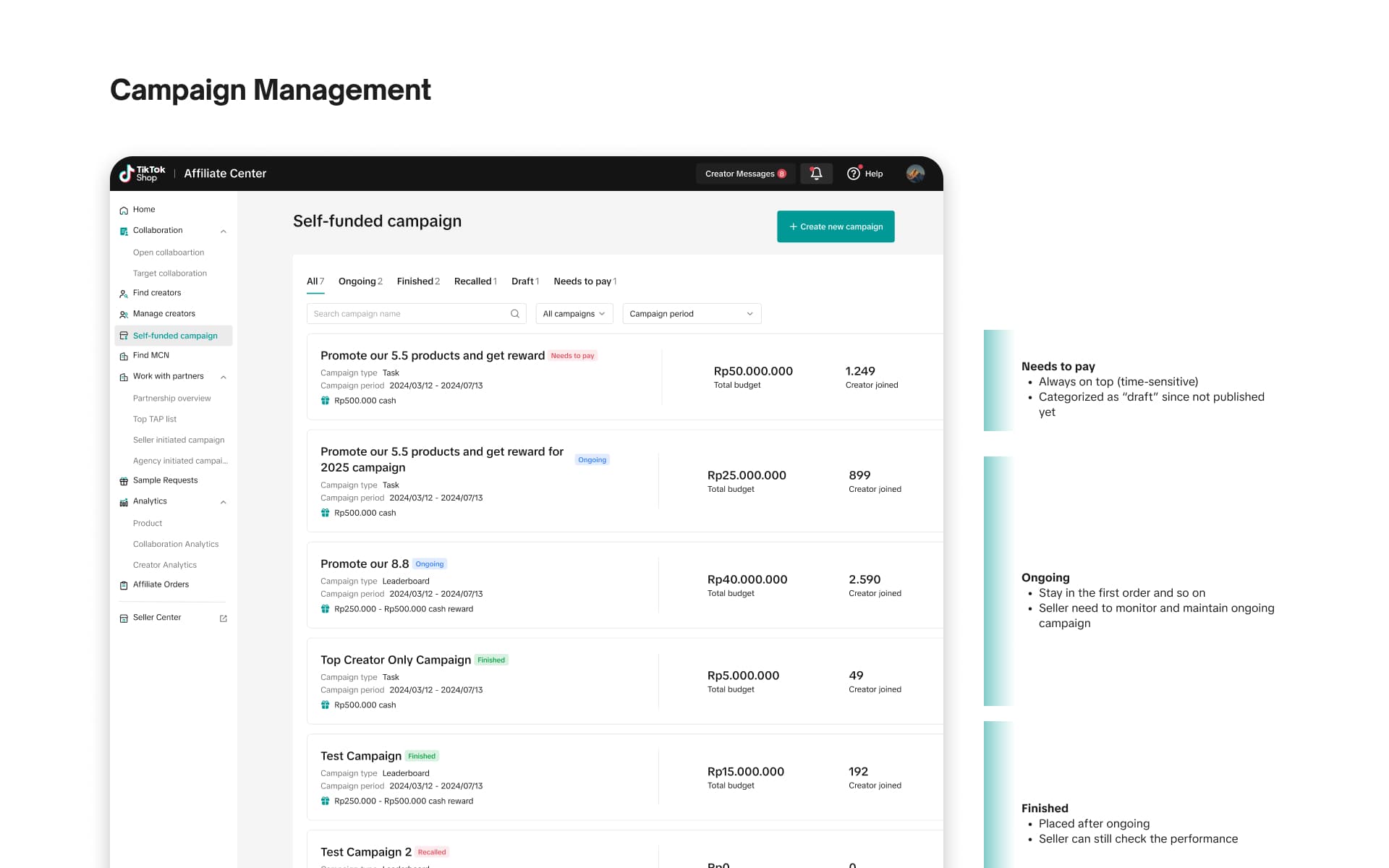
Task: Click the Seller Center sidebar icon
Action: [x=124, y=618]
